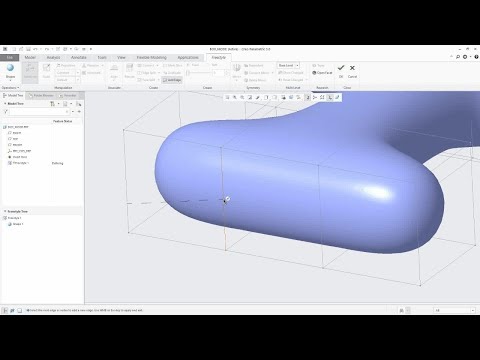Select the TOP datum plane
The width and height of the screenshot is (480, 360).
13,139
